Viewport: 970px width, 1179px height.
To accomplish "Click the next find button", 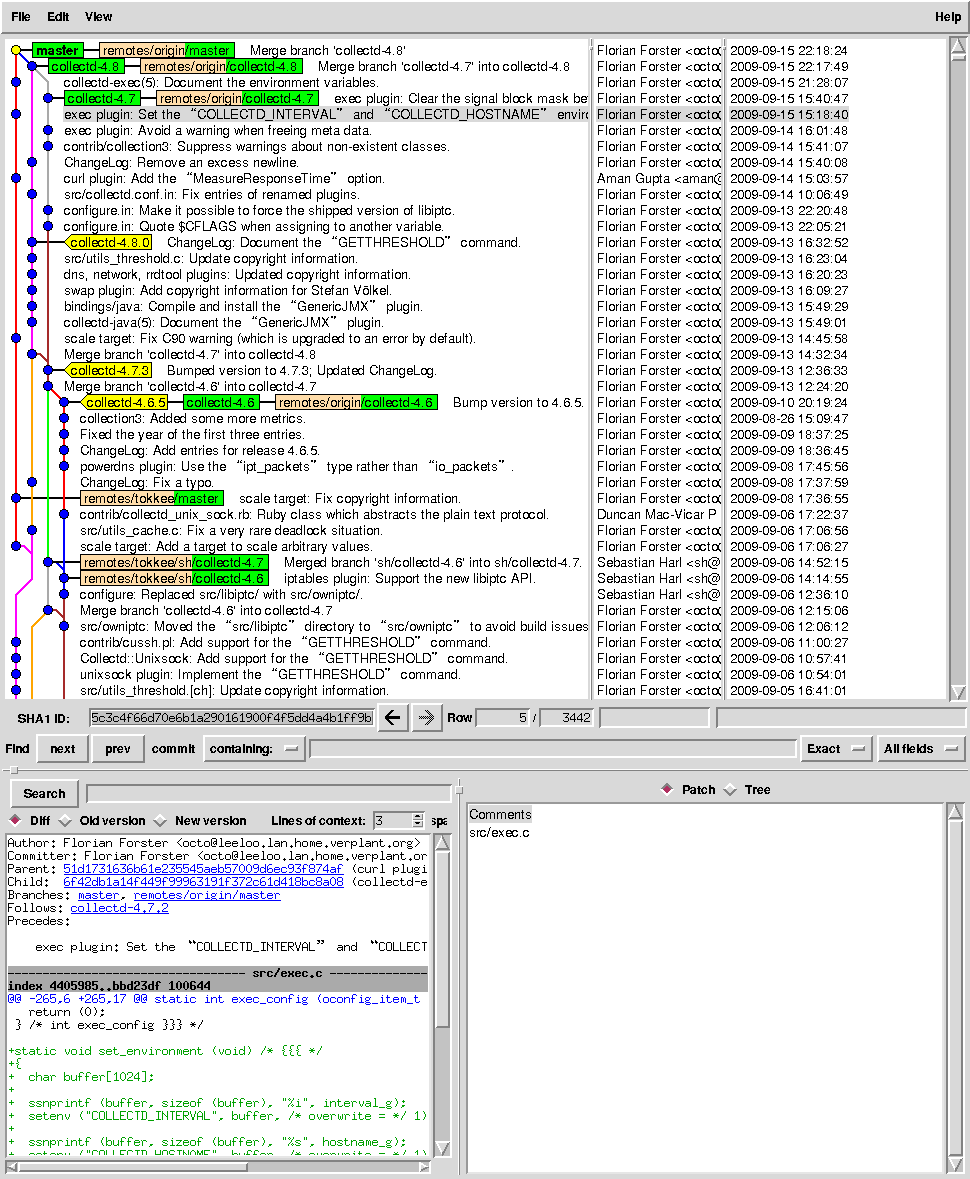I will tap(62, 749).
